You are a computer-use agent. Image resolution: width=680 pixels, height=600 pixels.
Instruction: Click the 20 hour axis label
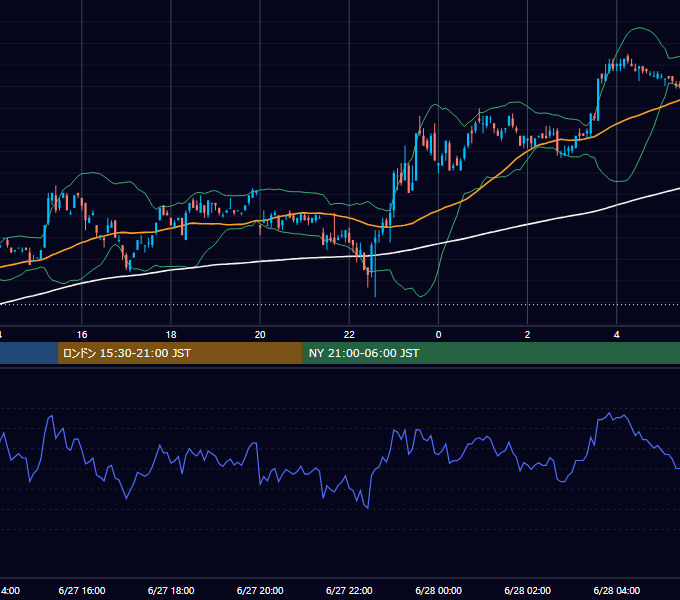tap(260, 335)
